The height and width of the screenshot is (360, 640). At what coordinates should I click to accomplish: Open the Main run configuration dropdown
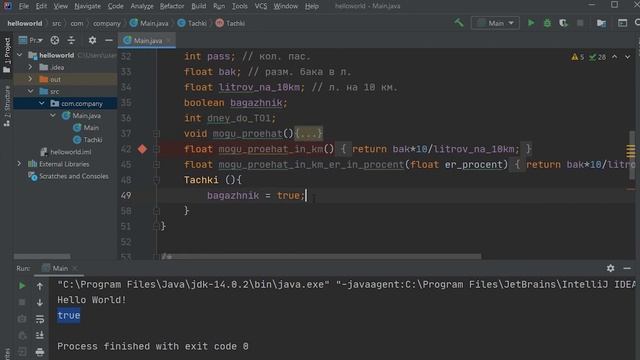point(495,23)
